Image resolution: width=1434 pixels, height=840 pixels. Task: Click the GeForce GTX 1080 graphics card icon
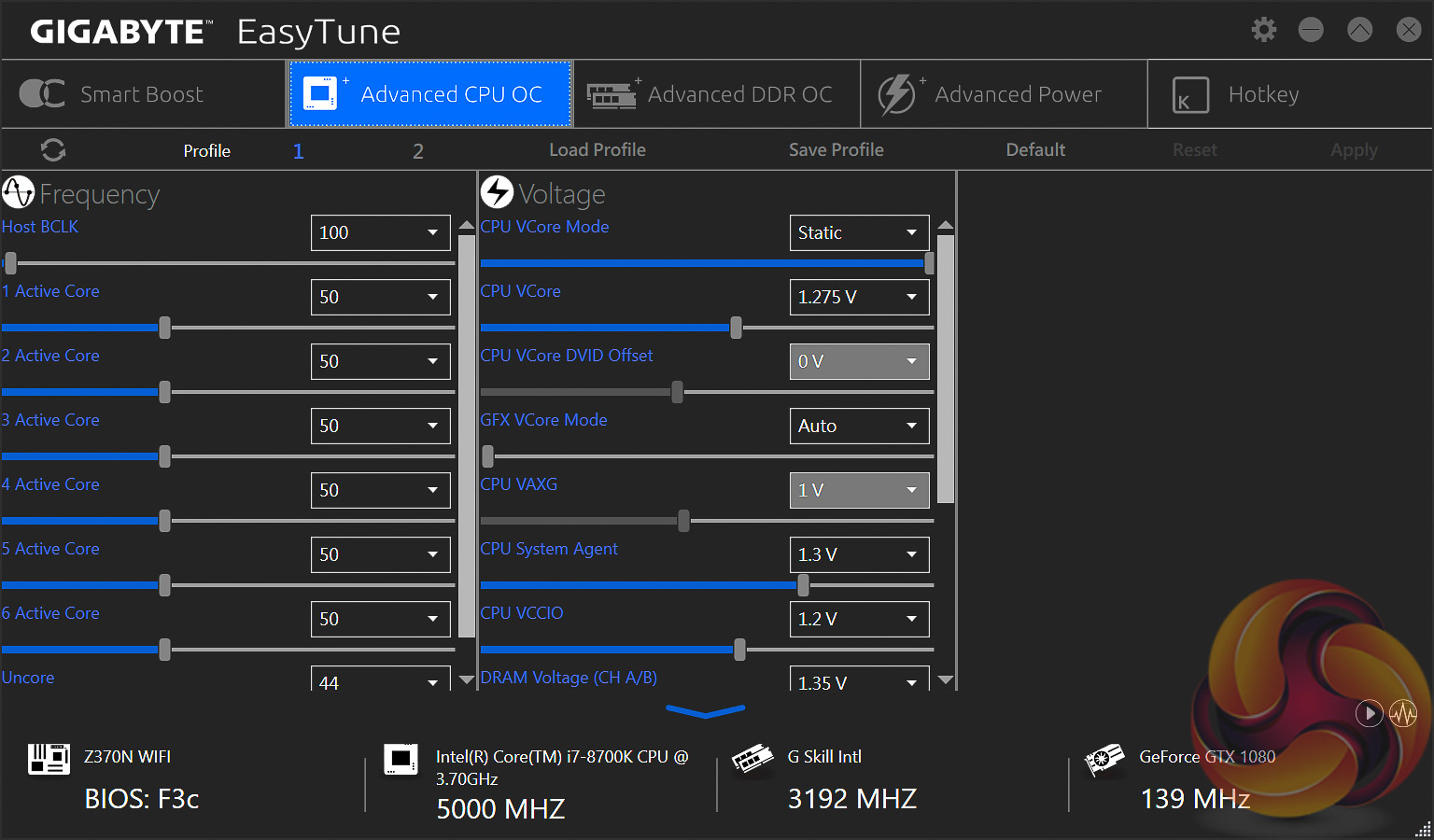1104,760
